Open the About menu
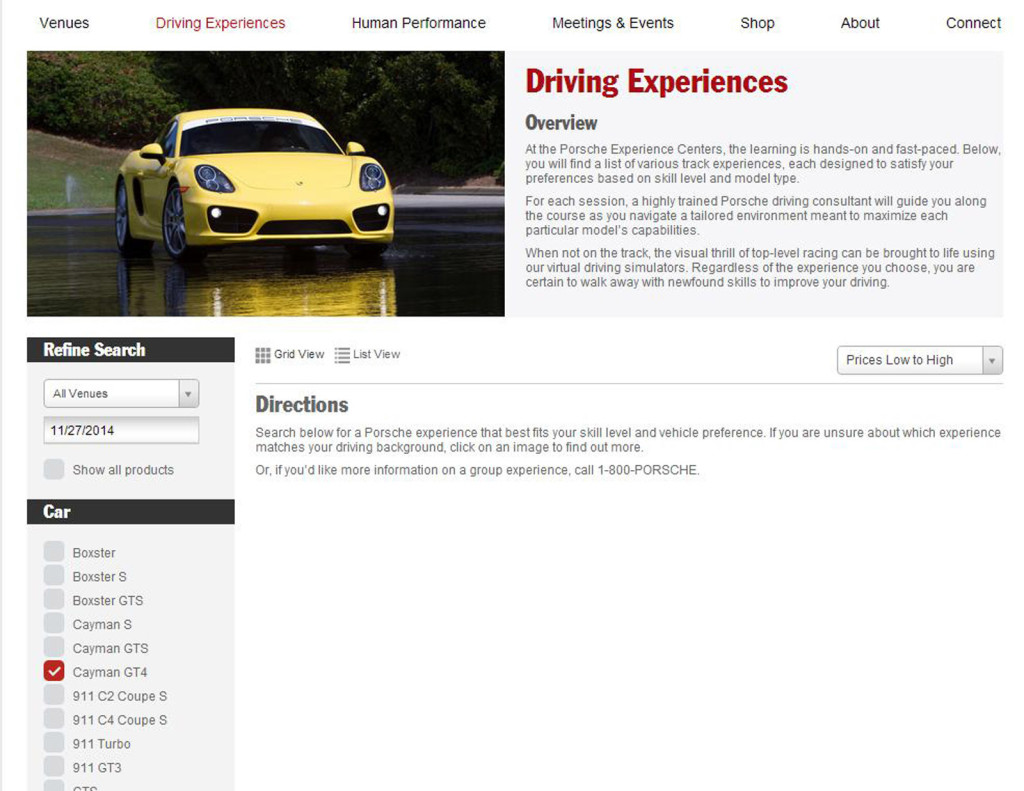Screen dimensions: 1024x791 [860, 23]
